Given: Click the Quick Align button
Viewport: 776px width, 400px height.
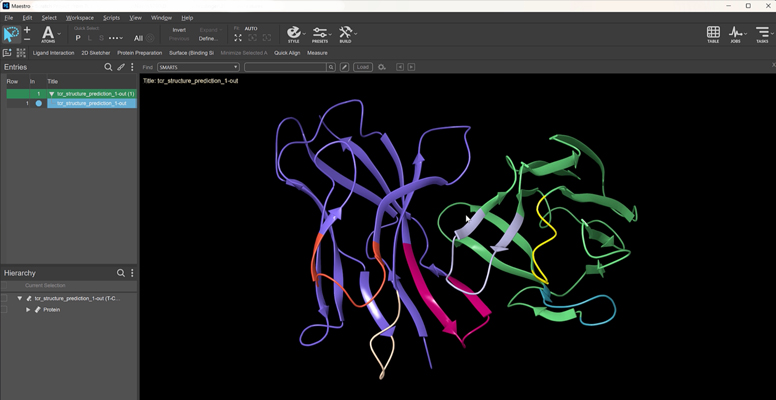Looking at the screenshot, I should pos(287,53).
